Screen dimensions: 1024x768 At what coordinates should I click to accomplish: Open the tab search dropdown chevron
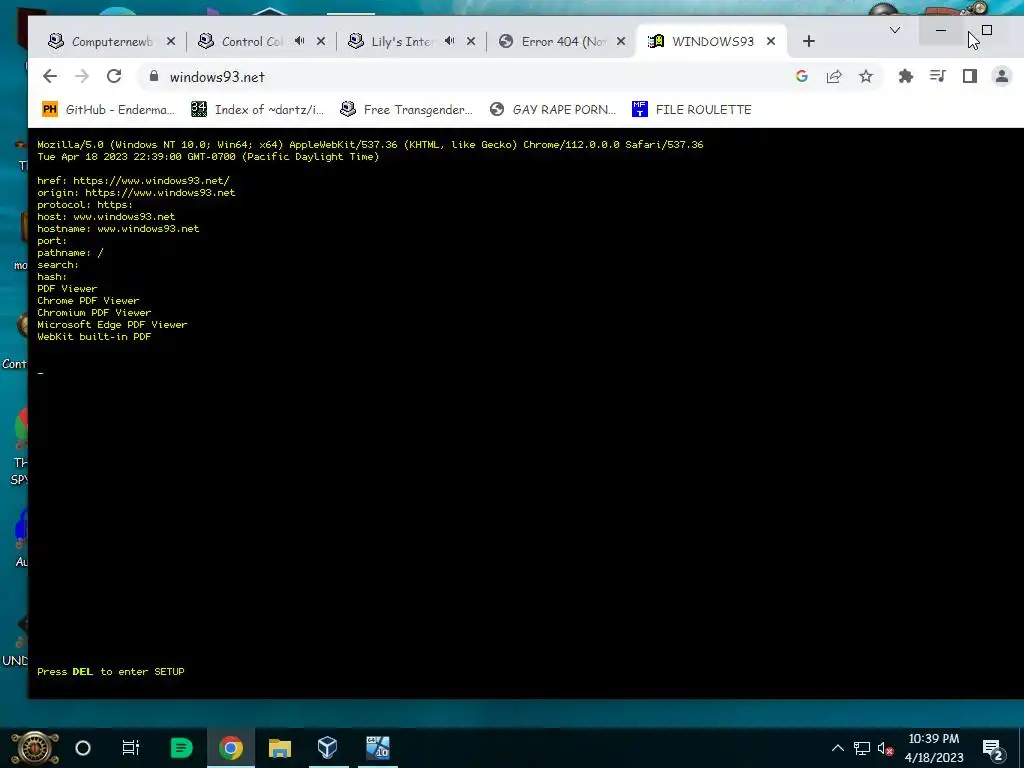tap(895, 30)
